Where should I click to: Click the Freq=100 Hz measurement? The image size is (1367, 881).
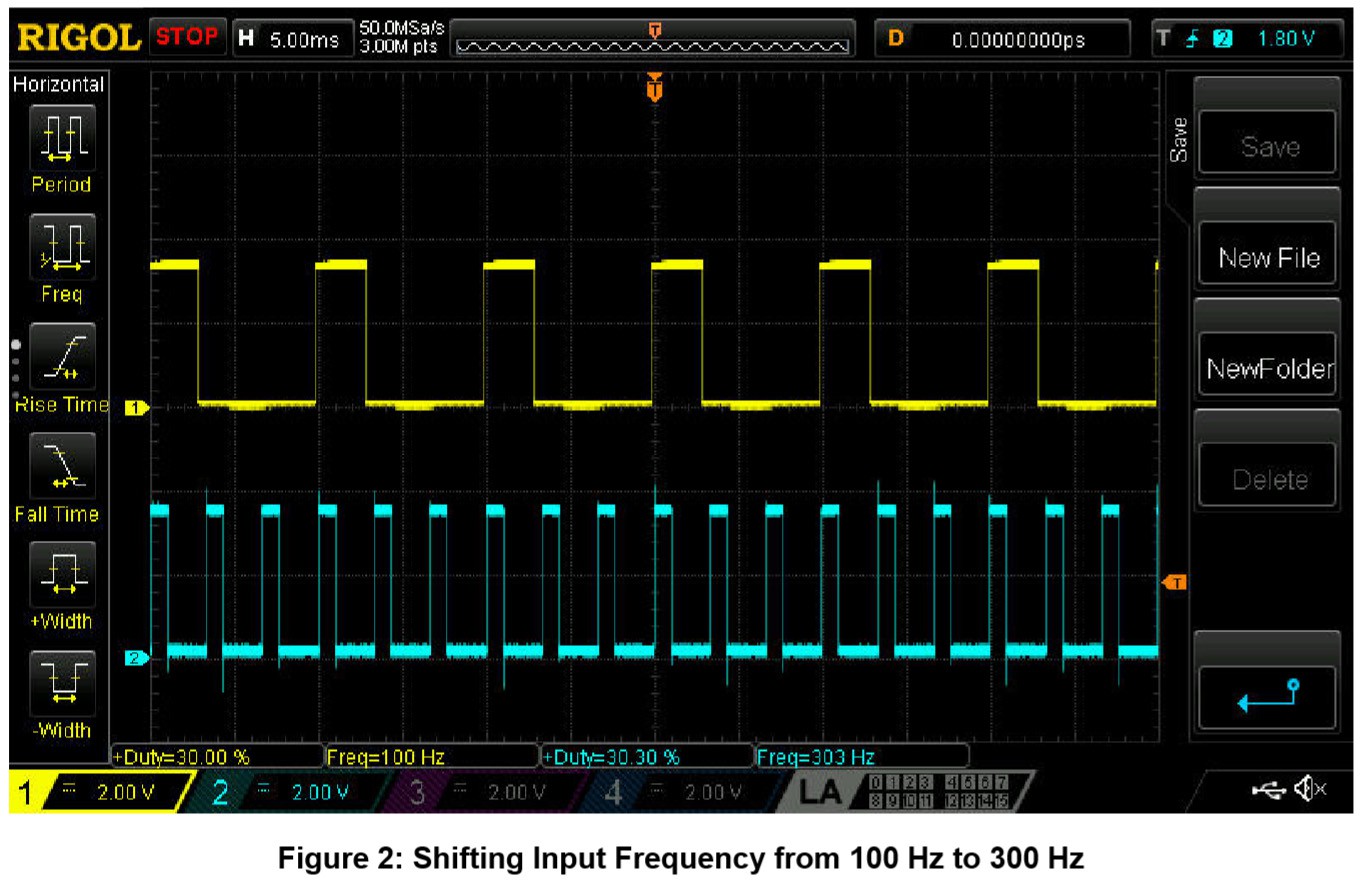tap(432, 757)
